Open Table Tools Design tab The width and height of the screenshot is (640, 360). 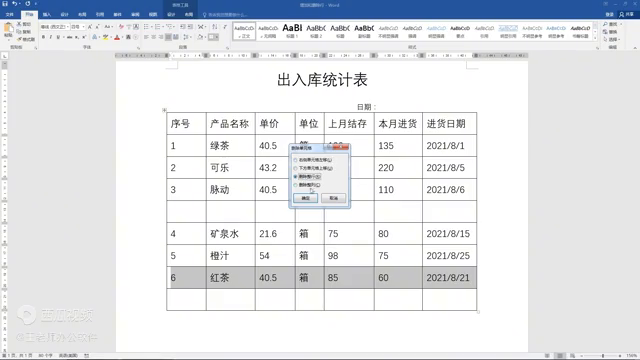pos(171,15)
